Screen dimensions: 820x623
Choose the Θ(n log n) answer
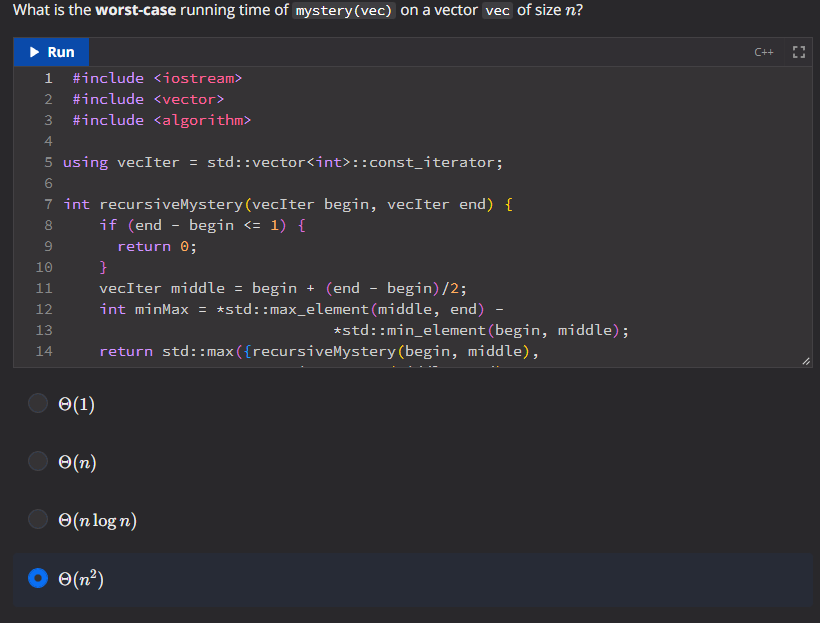38,519
